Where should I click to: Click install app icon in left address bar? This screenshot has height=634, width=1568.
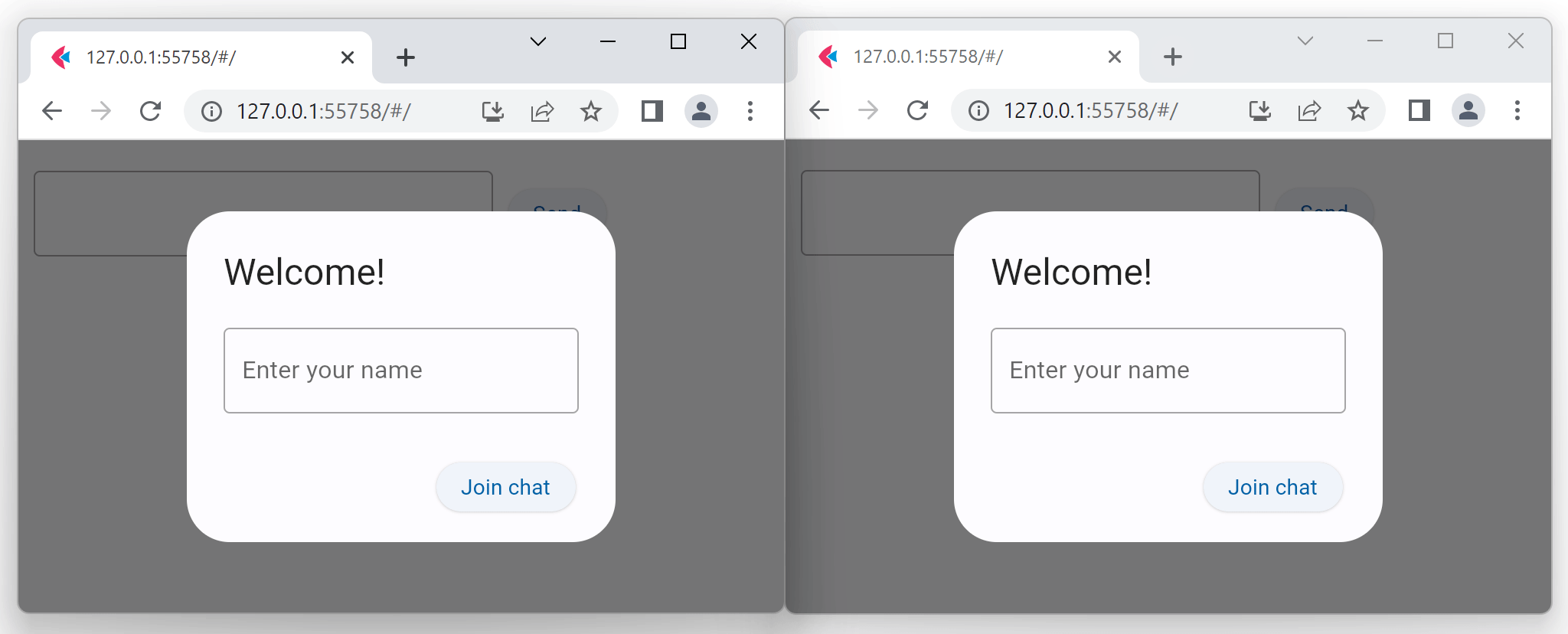[x=492, y=112]
